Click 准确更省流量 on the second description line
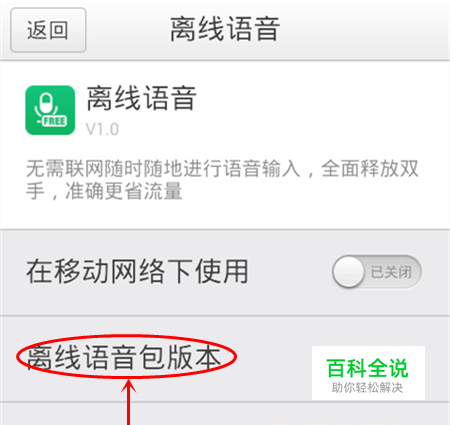This screenshot has width=450, height=425. click(x=124, y=191)
